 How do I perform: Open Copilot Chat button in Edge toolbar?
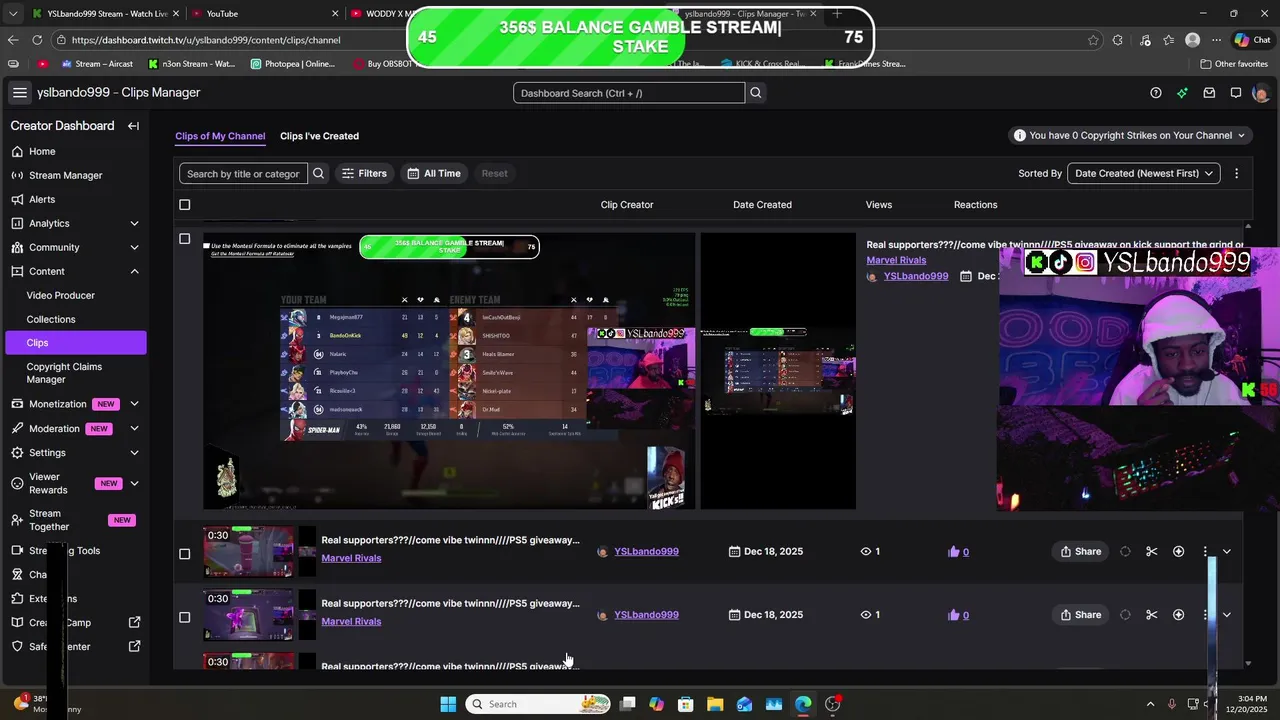[1254, 40]
